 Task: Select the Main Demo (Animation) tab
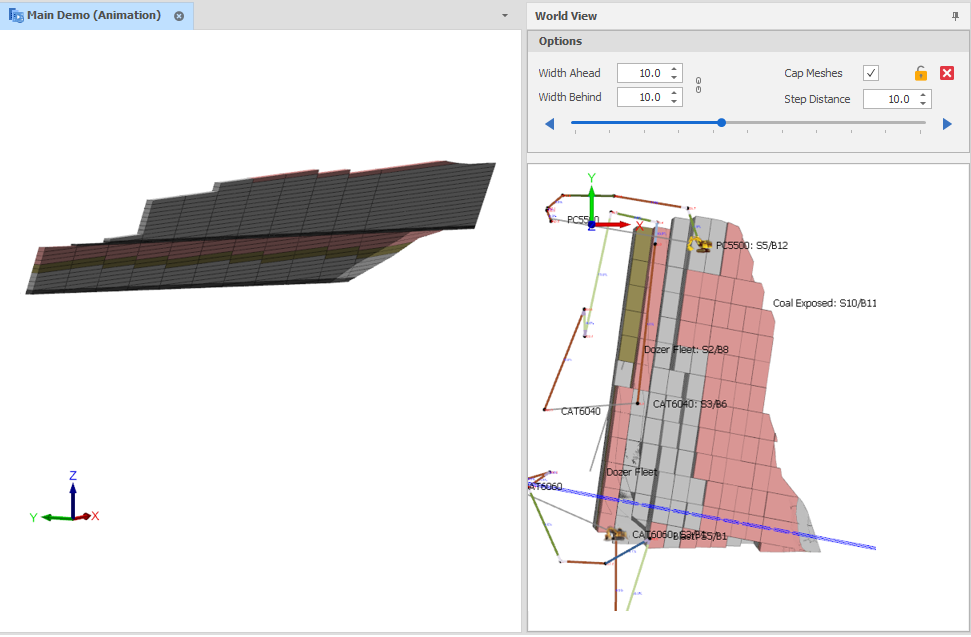coord(93,16)
